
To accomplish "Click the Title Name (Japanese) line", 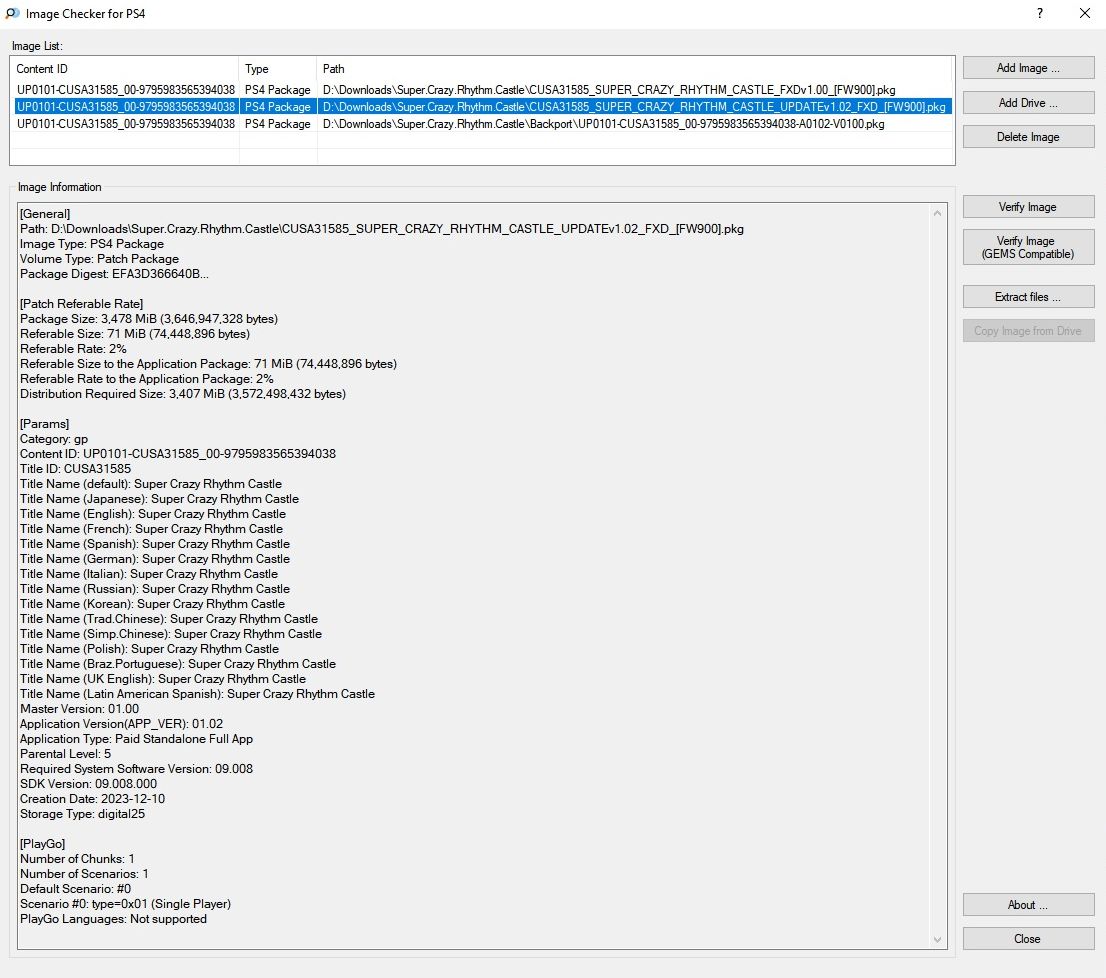I will pos(159,499).
